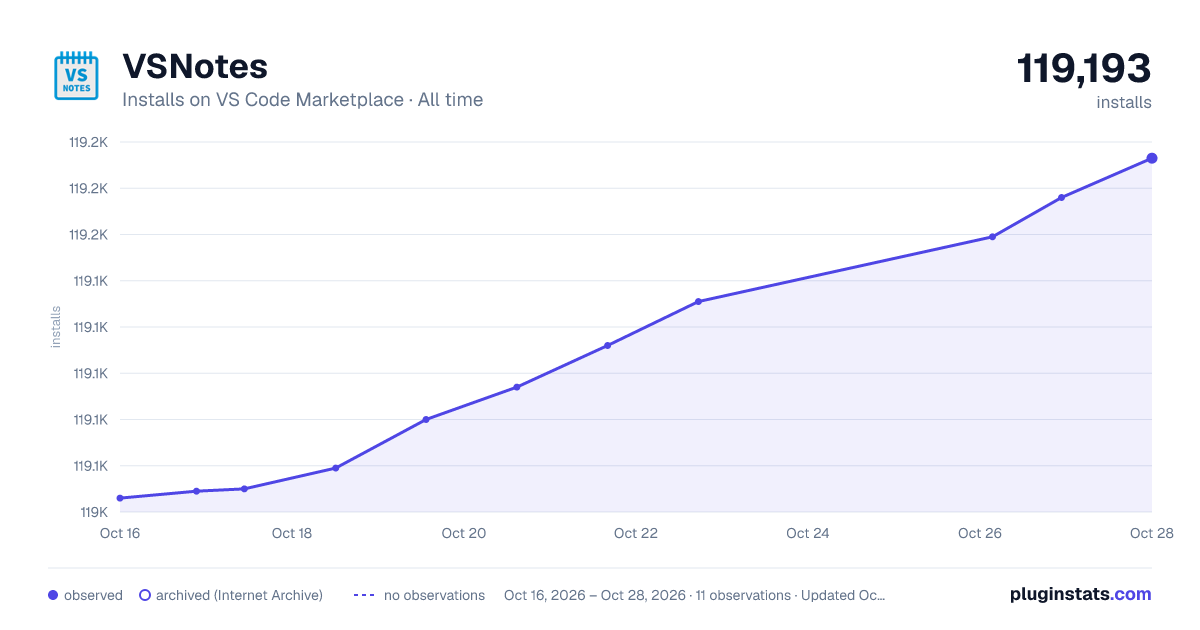Open the pluginstats.com link
The width and height of the screenshot is (1200, 630).
click(x=1081, y=594)
